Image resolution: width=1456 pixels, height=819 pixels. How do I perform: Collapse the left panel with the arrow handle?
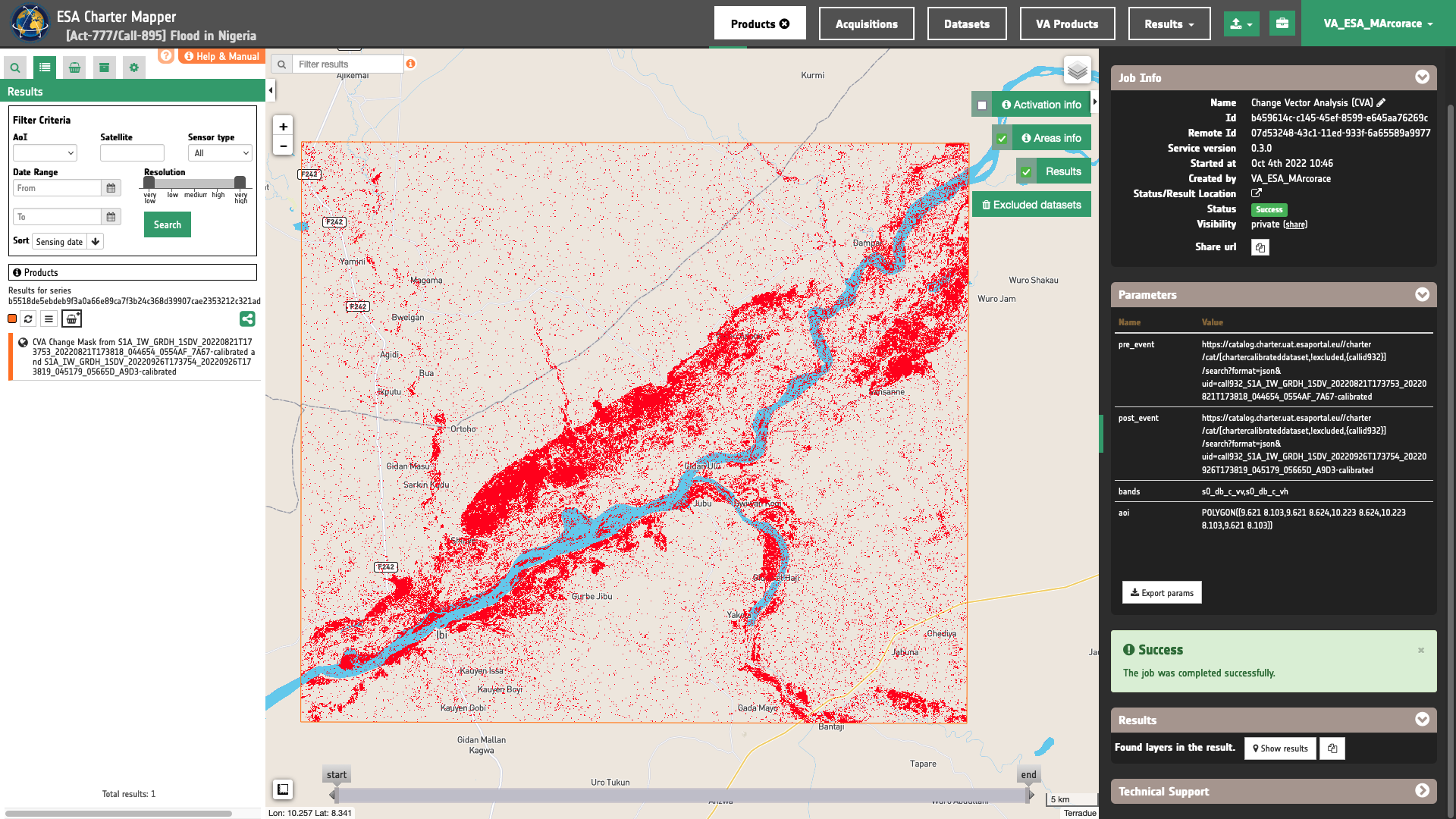click(x=271, y=91)
